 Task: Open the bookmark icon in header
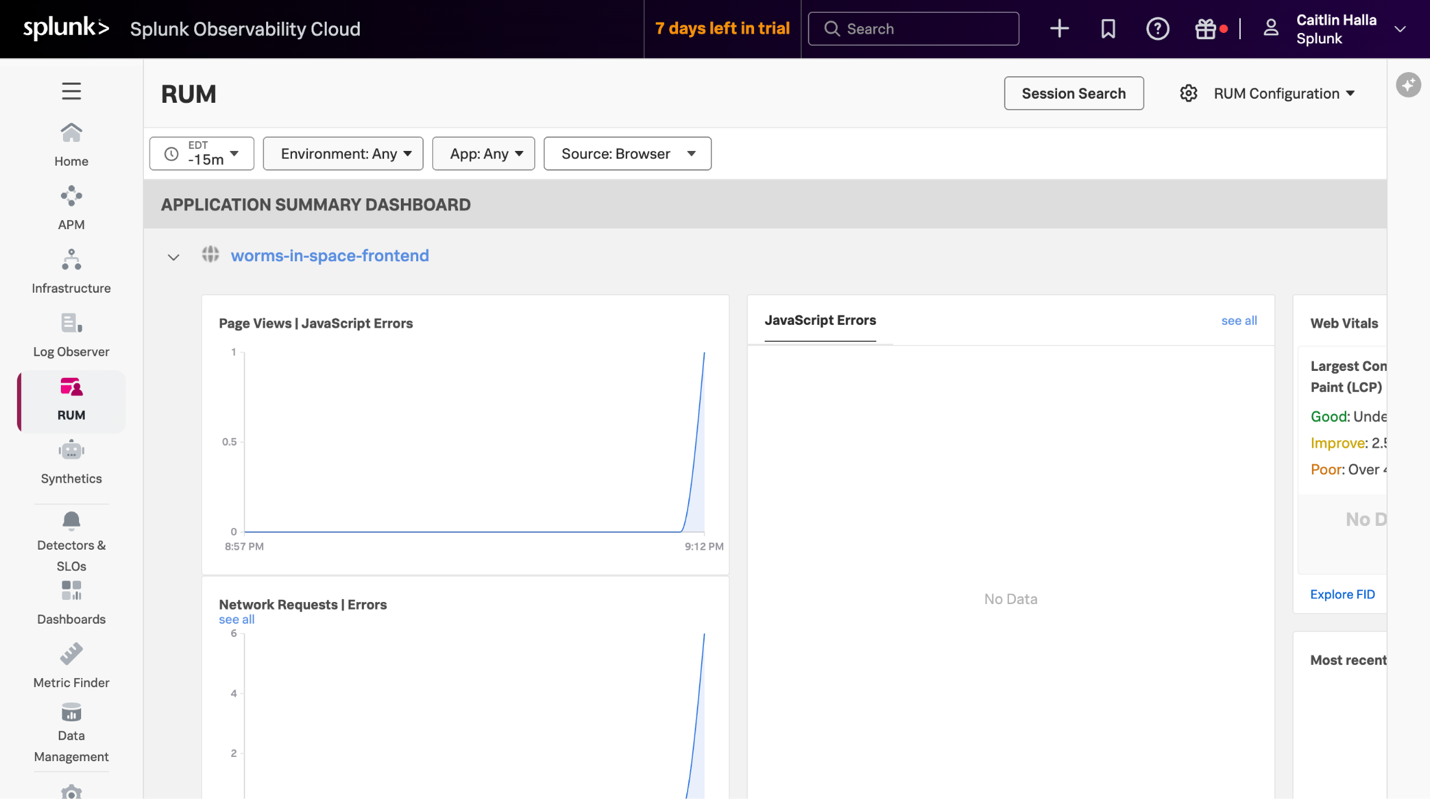(1108, 29)
